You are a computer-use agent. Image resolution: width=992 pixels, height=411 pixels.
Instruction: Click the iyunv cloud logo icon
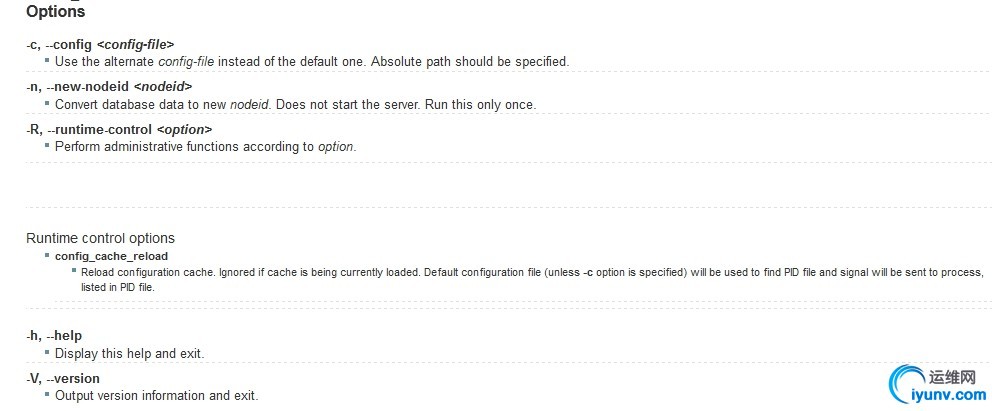coord(910,384)
